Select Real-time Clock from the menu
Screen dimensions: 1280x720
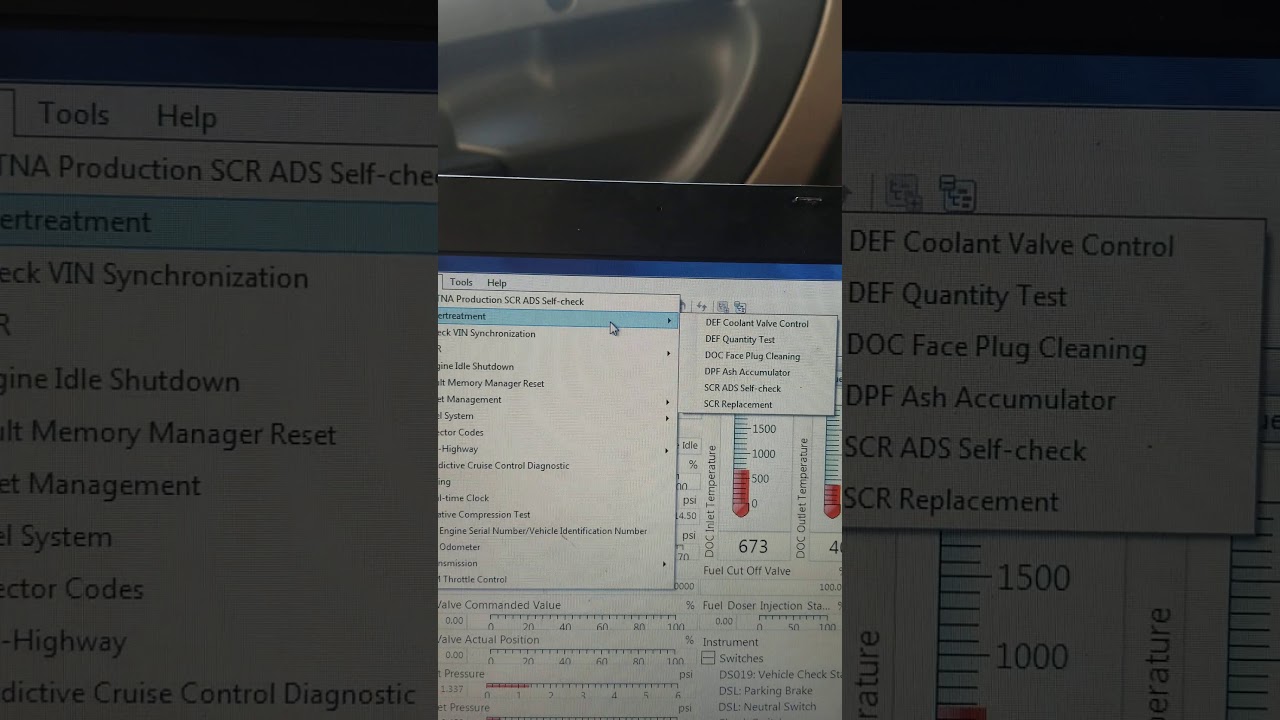[x=464, y=498]
